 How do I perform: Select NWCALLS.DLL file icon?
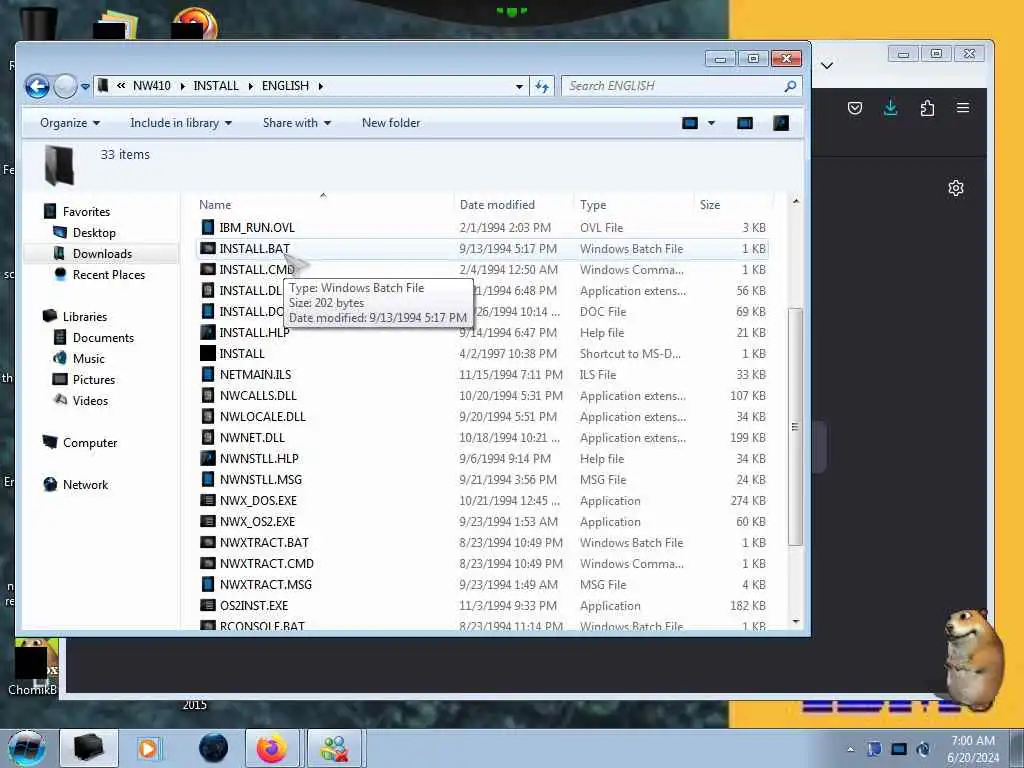[208, 395]
